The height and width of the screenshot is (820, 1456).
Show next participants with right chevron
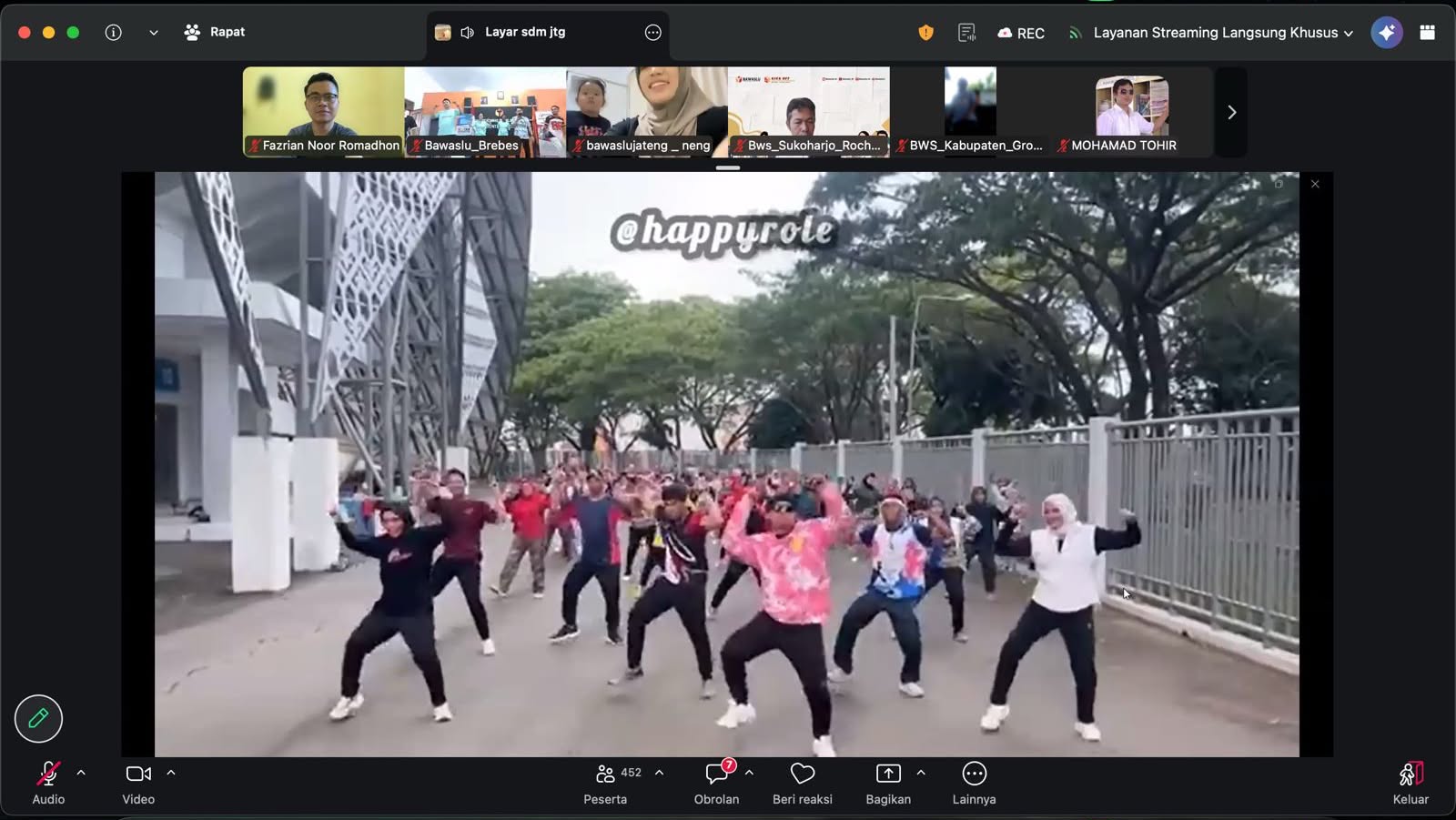[x=1231, y=112]
